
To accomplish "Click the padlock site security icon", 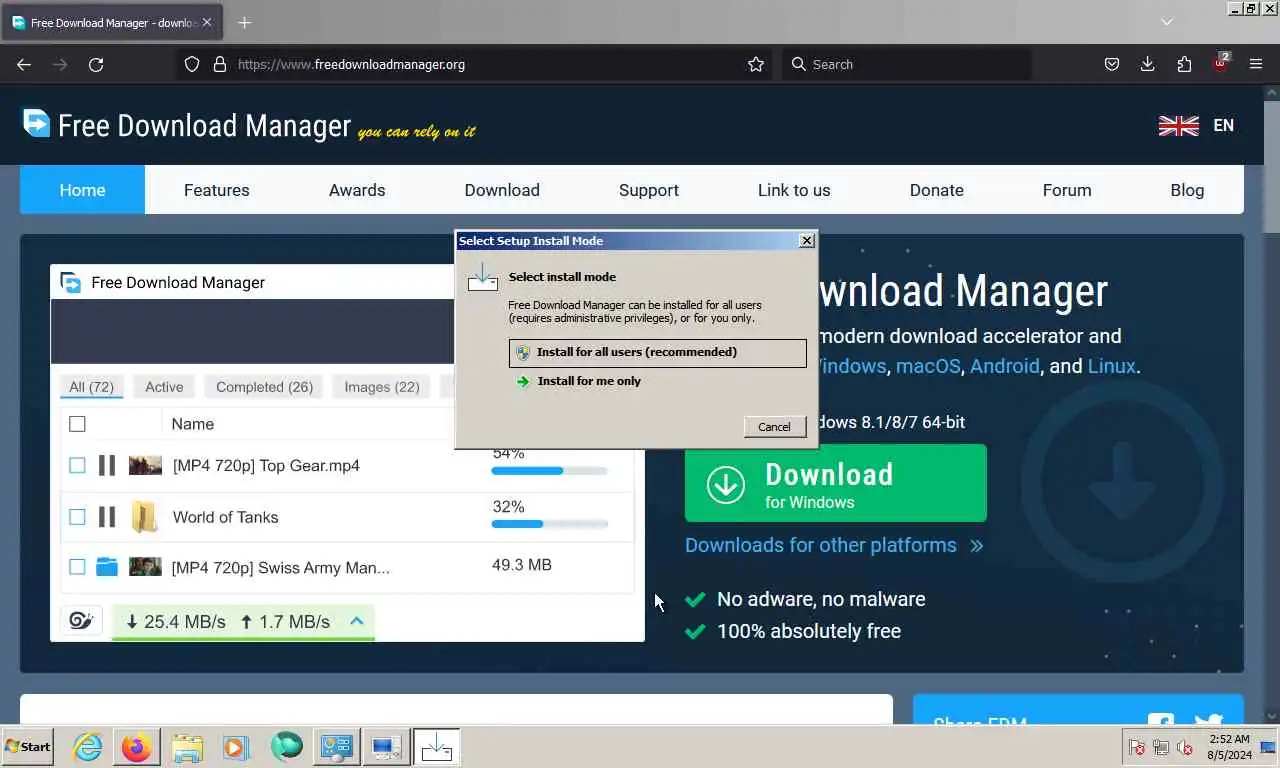I will pyautogui.click(x=220, y=64).
